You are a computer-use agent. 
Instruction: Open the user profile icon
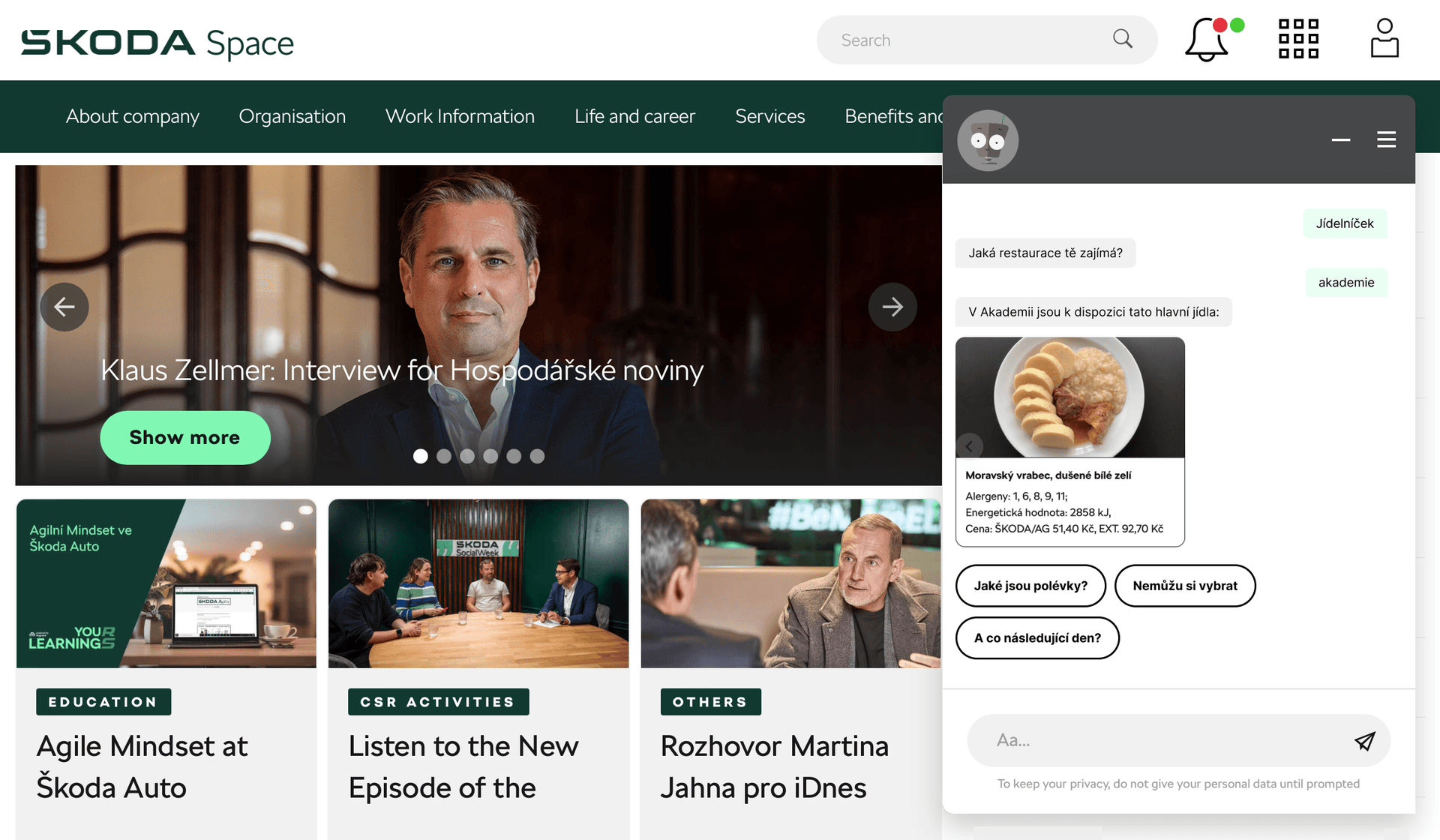click(x=1384, y=39)
